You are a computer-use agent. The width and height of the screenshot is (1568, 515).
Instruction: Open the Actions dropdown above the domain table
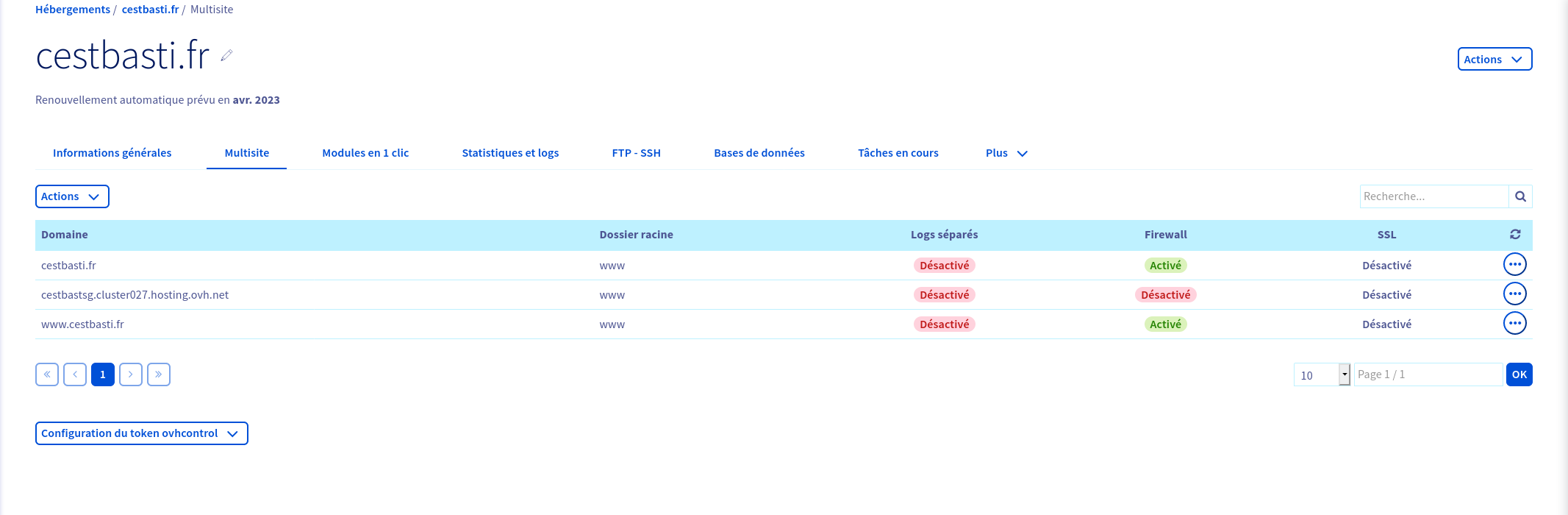pyautogui.click(x=71, y=196)
